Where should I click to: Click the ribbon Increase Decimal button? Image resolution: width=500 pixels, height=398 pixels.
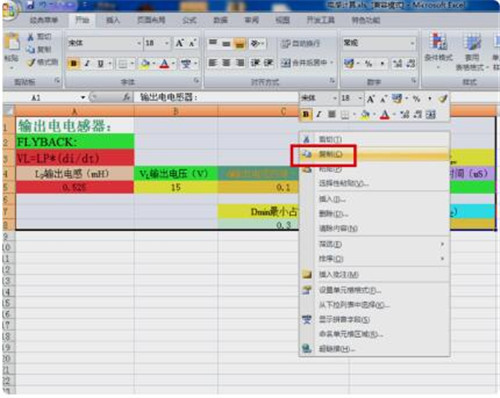[397, 63]
